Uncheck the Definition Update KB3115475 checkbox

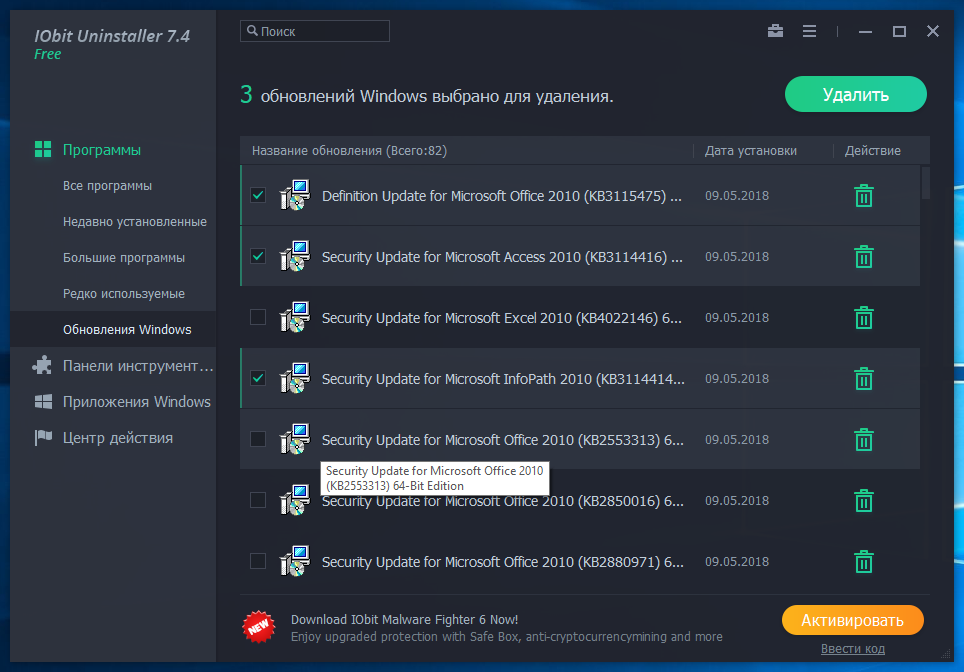[x=258, y=196]
